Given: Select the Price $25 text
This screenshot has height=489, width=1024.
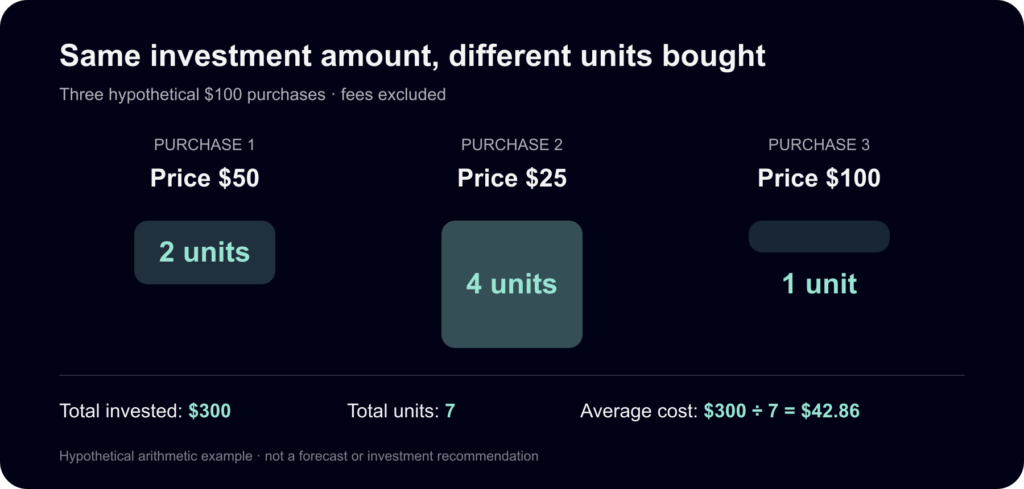Looking at the screenshot, I should pos(512,178).
